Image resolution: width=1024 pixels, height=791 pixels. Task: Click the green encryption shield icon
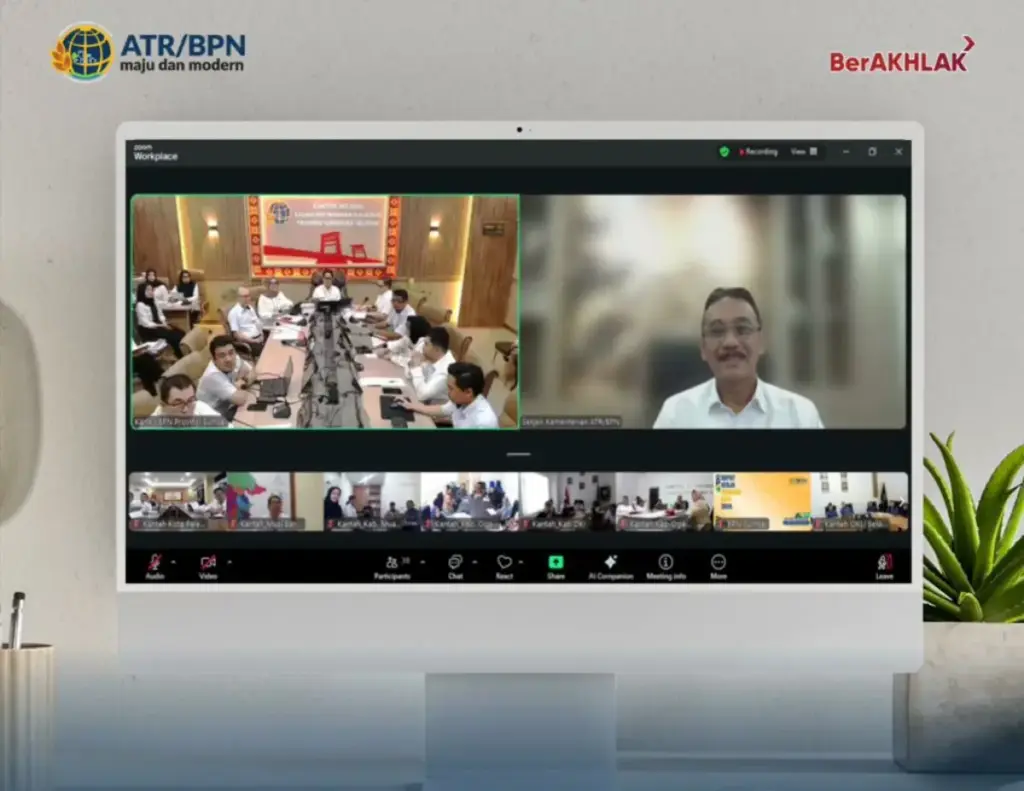pyautogui.click(x=724, y=152)
